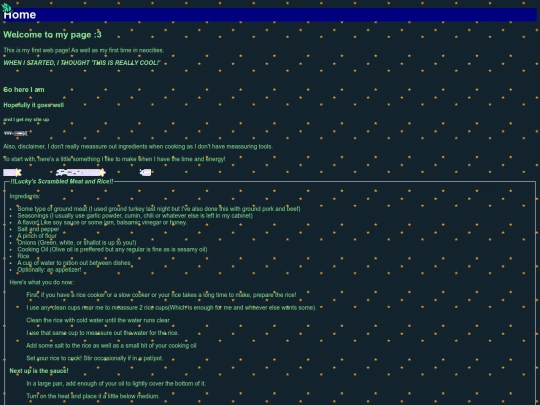Click the 'A flavor! Like soy sauce' list item
Viewport: 540px width, 405px height.
[102, 222]
